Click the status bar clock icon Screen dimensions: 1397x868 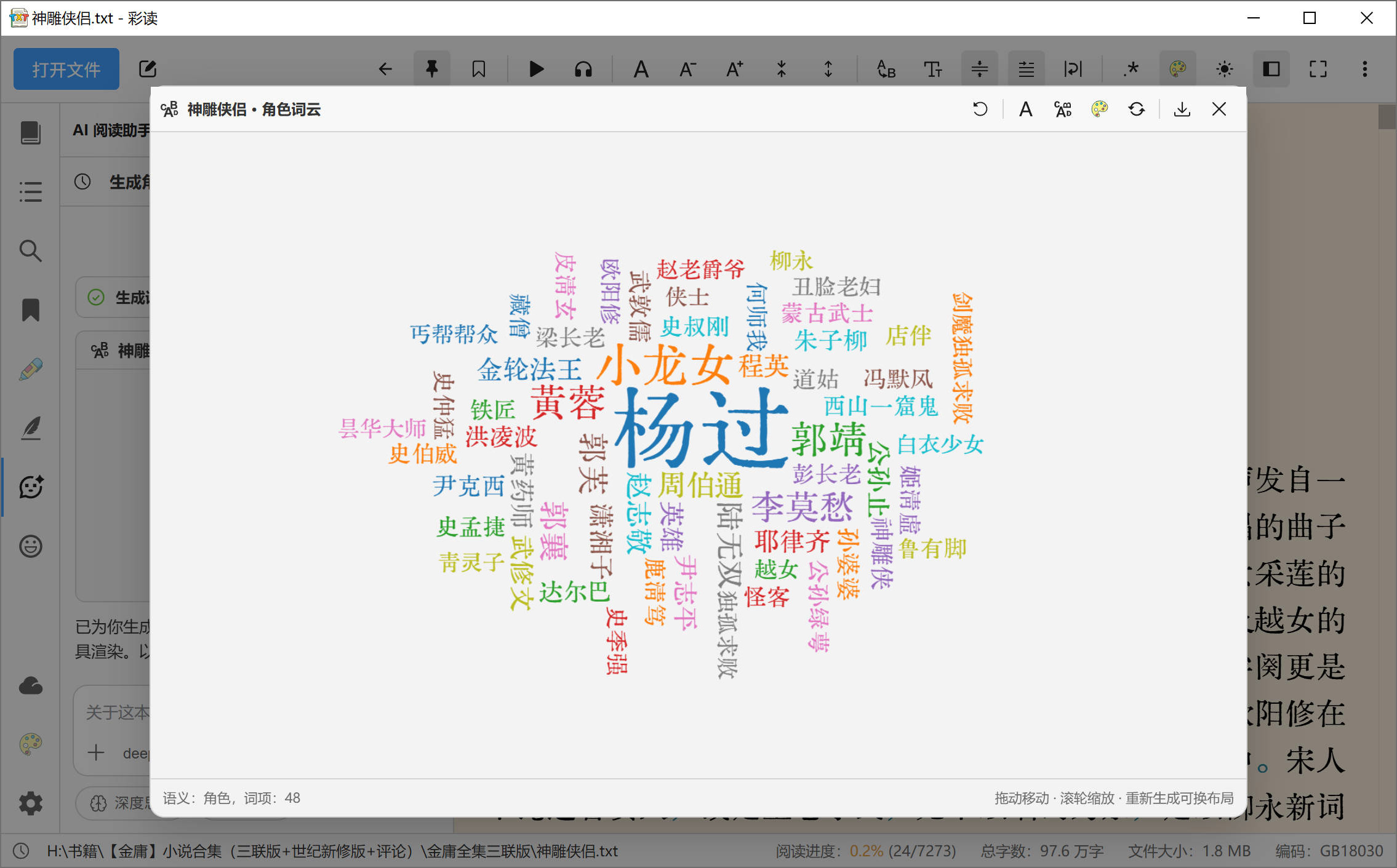coord(21,851)
